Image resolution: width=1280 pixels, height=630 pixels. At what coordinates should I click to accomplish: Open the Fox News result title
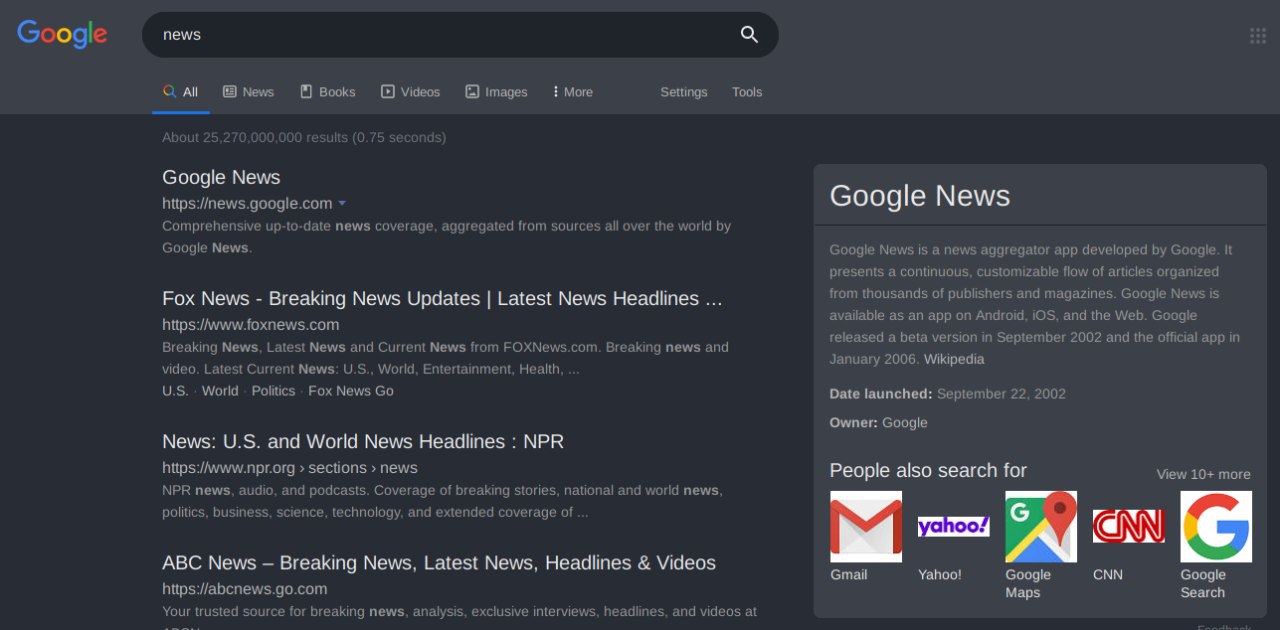pos(442,298)
